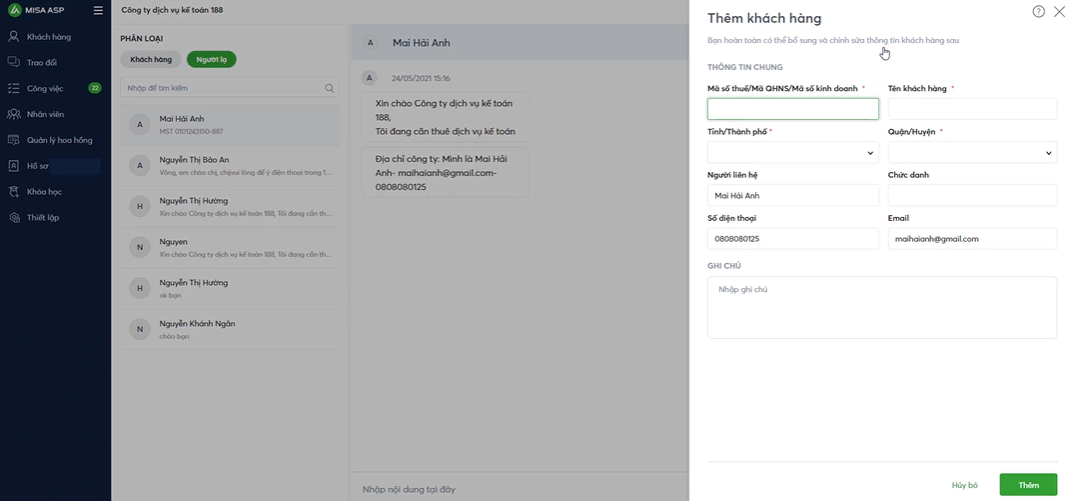This screenshot has height=501, width=1074.
Task: Click the green Thêm button
Action: coord(1028,485)
